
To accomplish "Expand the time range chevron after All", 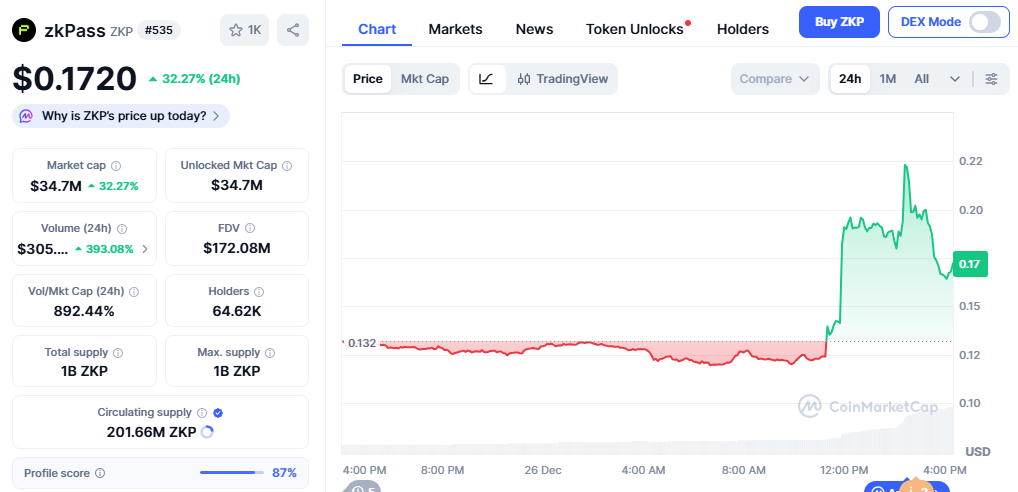I will coord(955,79).
